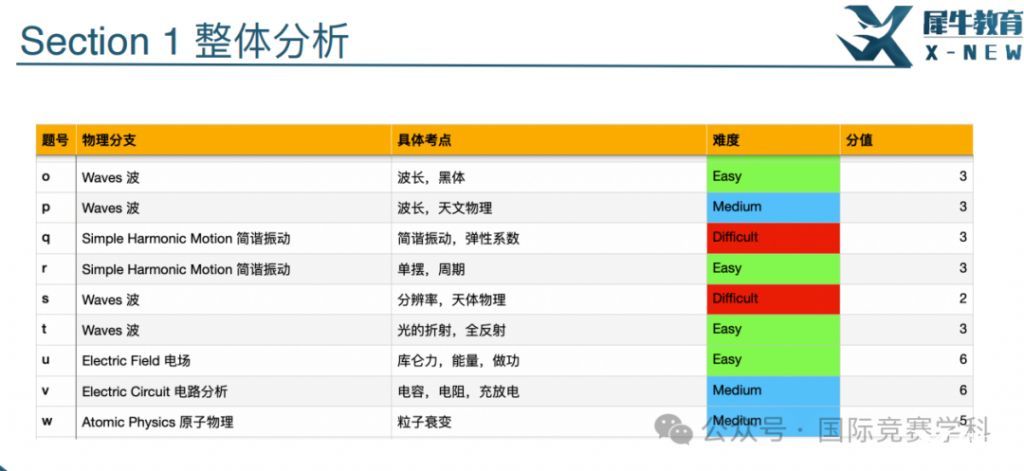The image size is (1024, 471).
Task: Select "Waves 波" in row t
Action: [x=110, y=331]
